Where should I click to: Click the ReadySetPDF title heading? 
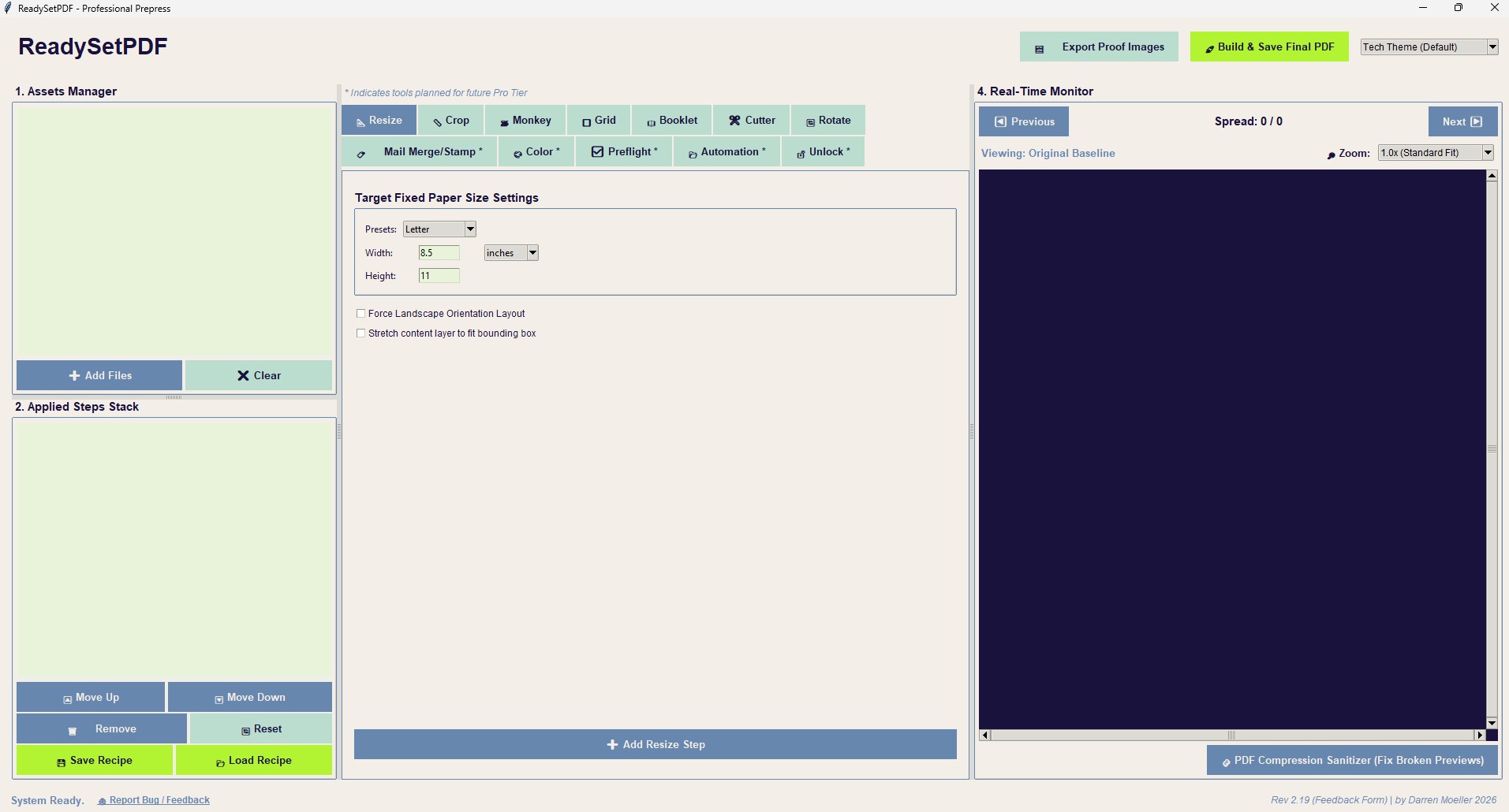tap(93, 47)
